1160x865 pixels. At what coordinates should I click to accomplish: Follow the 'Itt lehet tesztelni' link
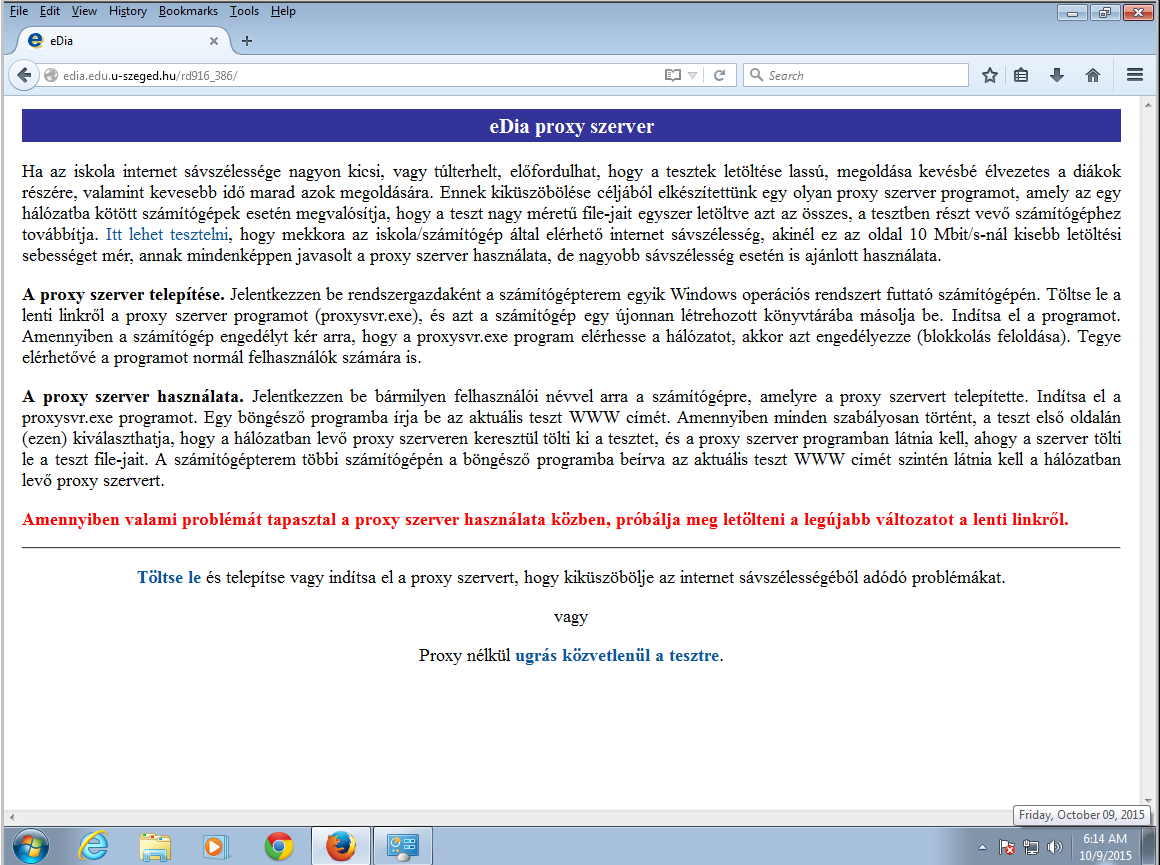(x=167, y=235)
